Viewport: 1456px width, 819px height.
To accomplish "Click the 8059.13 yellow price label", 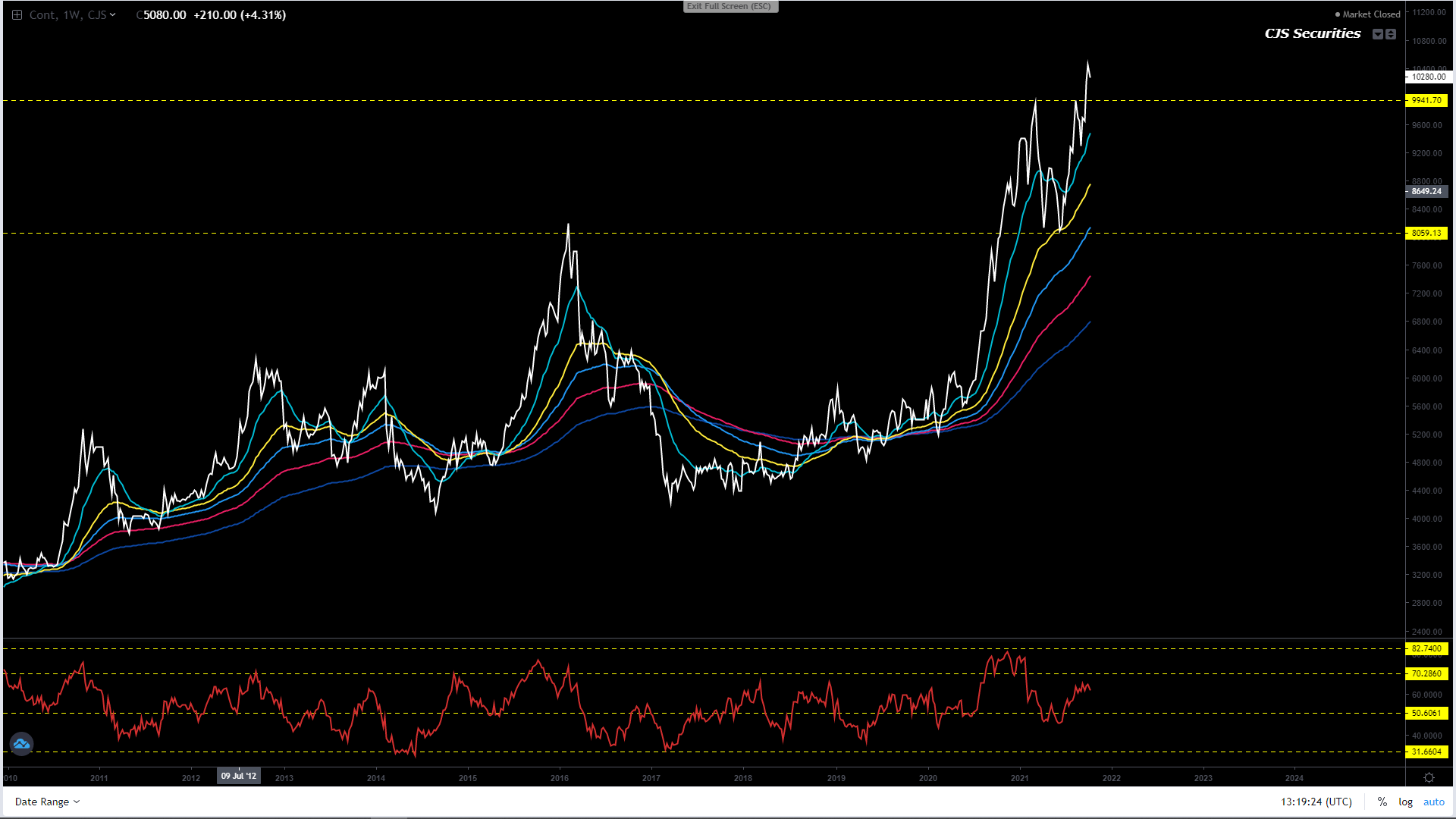I will coord(1426,233).
